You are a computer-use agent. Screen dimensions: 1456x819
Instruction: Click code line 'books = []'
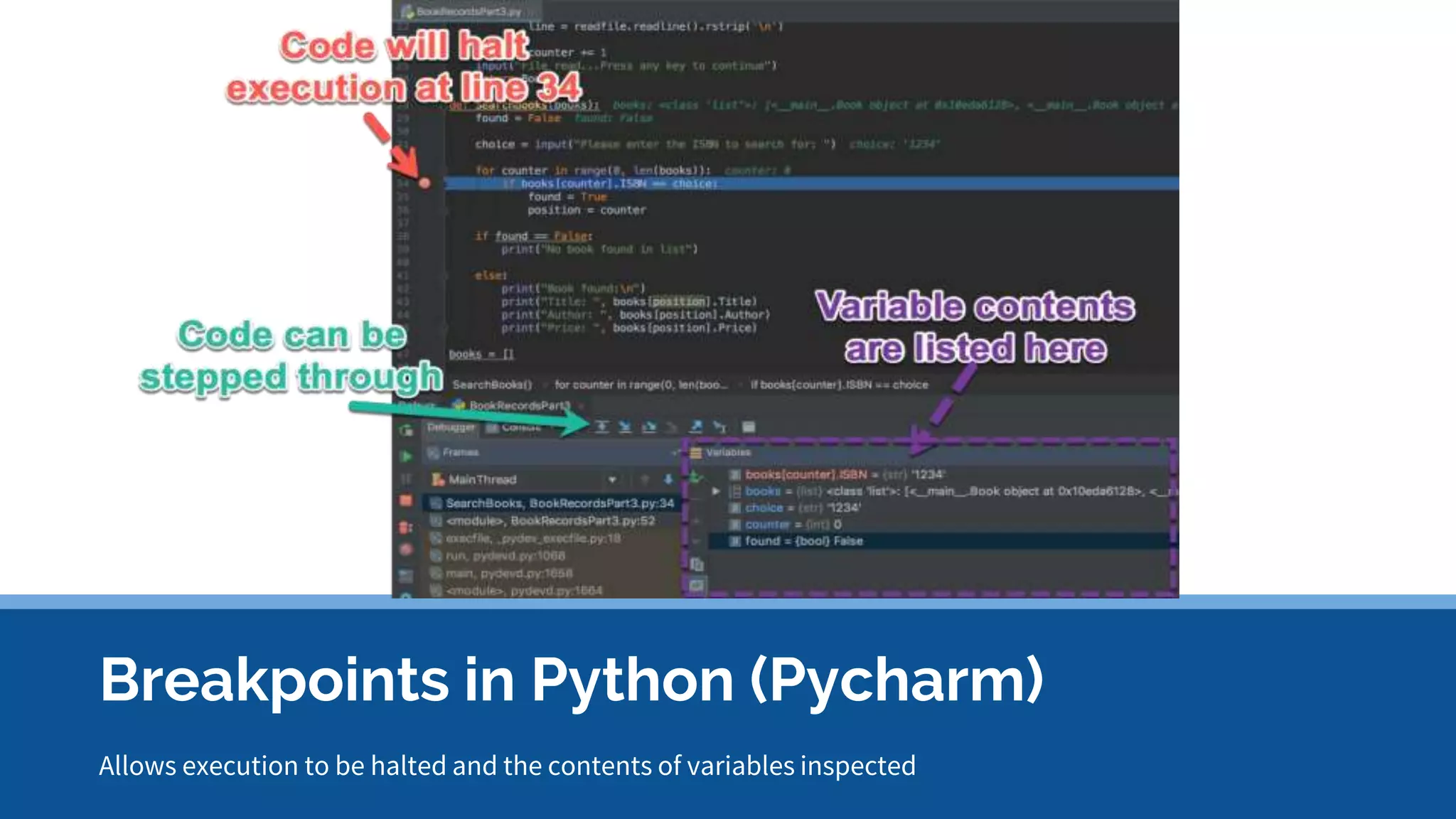(x=481, y=354)
